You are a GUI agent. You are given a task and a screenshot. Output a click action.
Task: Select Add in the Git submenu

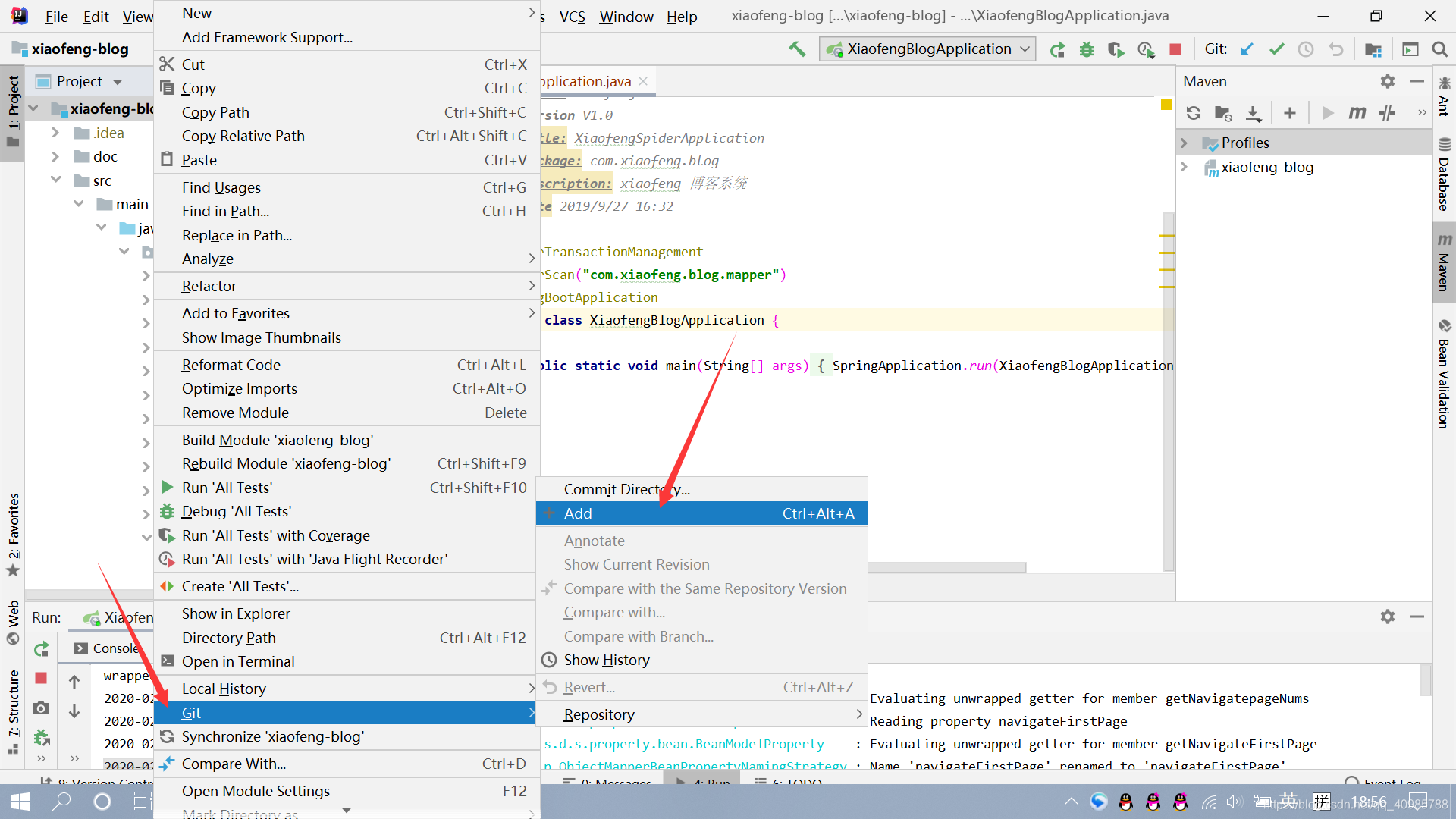pos(701,513)
